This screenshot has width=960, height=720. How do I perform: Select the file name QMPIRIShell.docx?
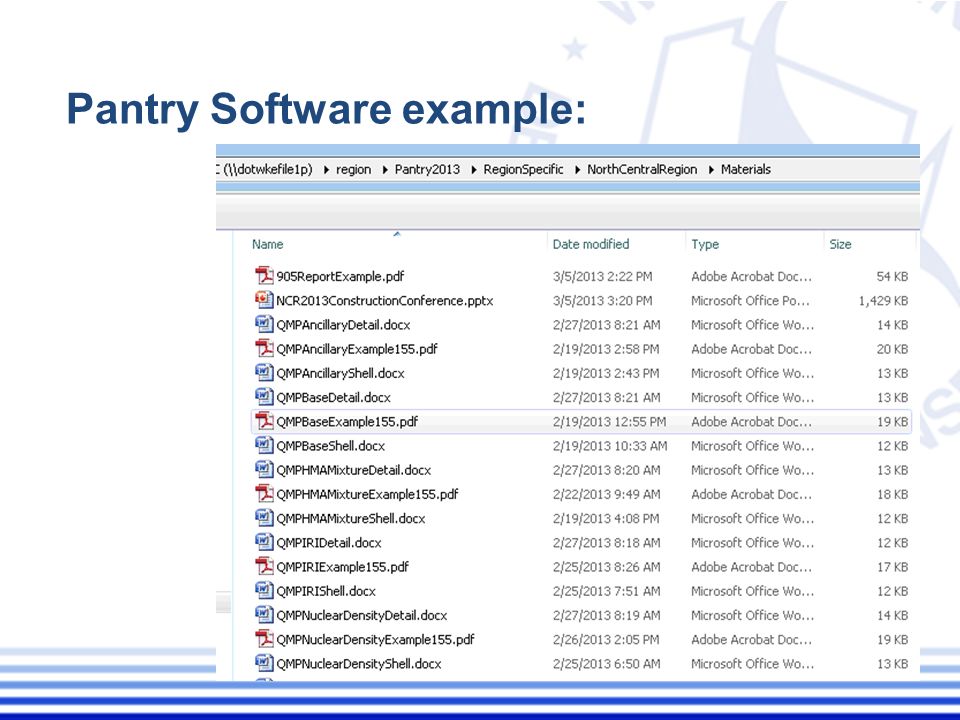click(x=326, y=591)
